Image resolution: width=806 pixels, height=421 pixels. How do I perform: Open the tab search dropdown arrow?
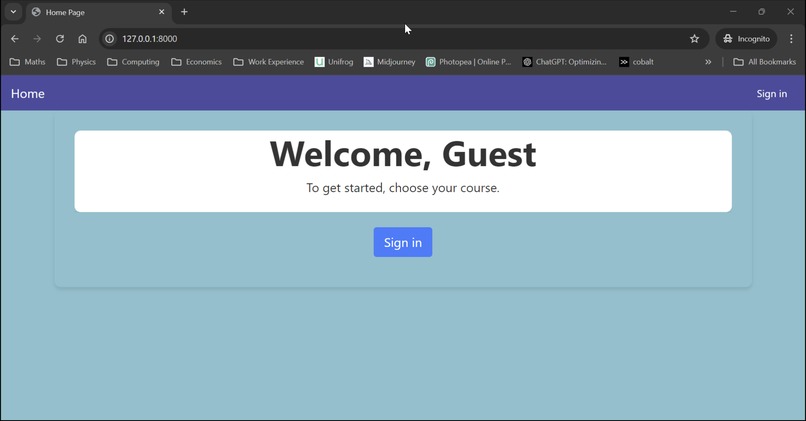(13, 11)
